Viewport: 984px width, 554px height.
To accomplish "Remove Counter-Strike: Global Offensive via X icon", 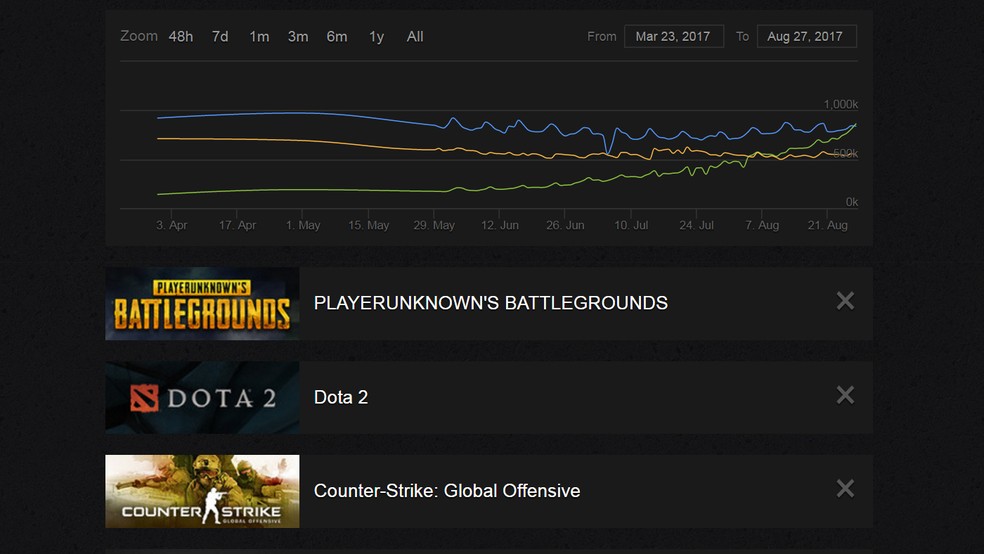I will point(845,489).
